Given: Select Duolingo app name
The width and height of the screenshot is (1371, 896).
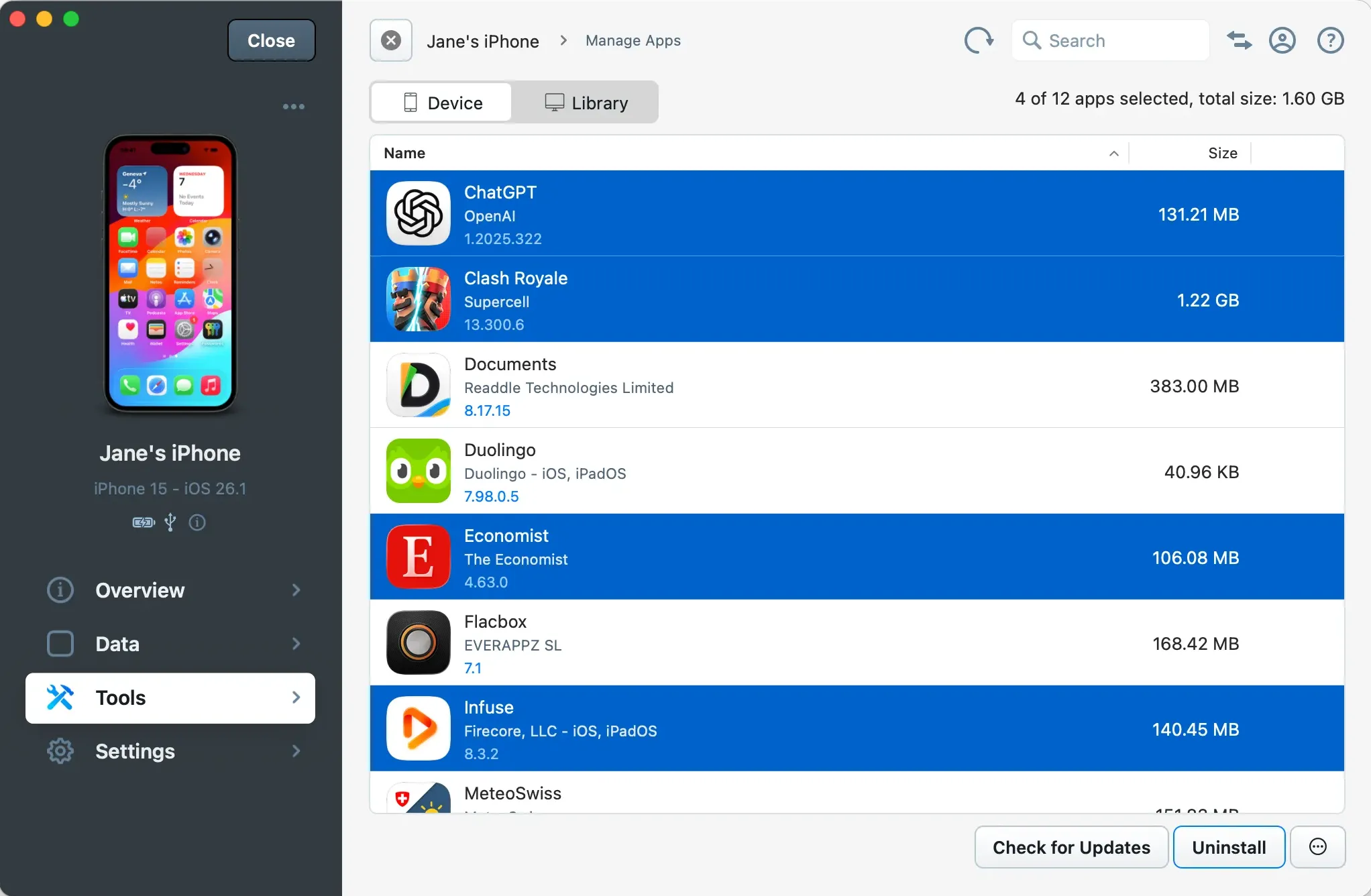Looking at the screenshot, I should click(x=500, y=449).
